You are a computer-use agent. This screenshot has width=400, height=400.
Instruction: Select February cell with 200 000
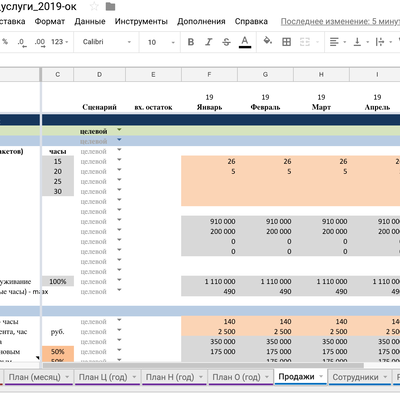click(265, 232)
